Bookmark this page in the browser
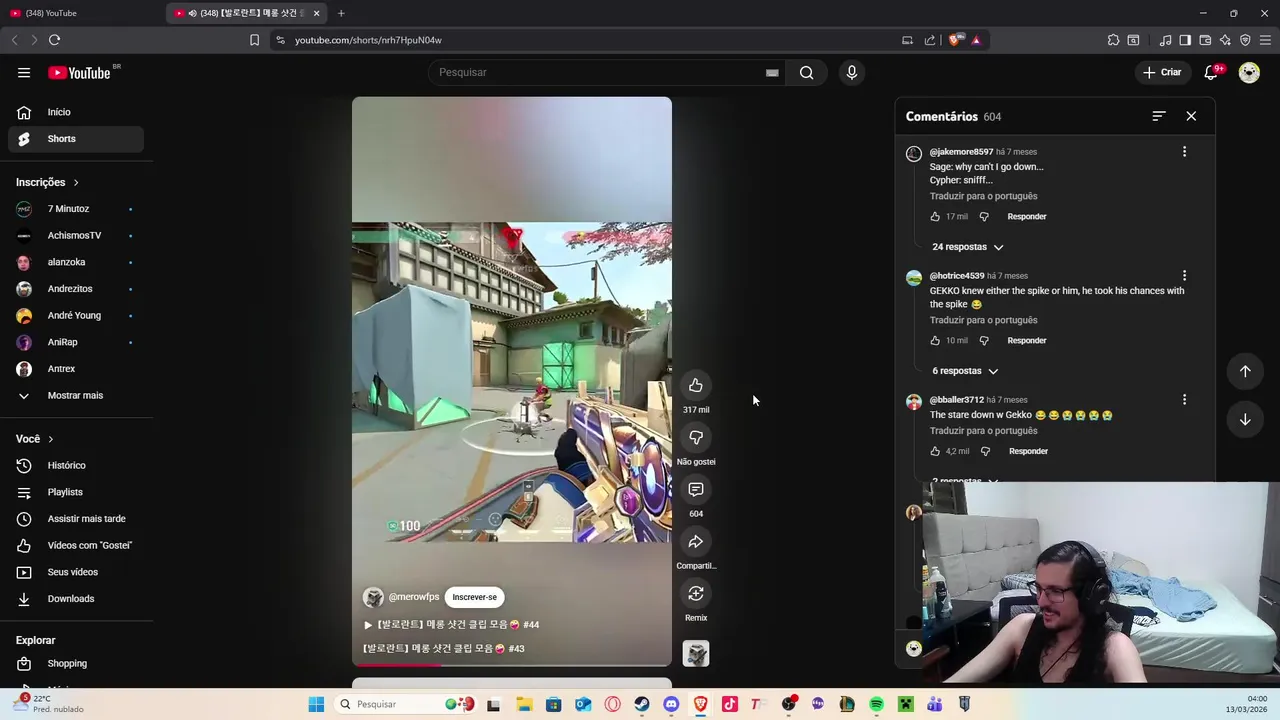Screen dimensions: 1280x720 click(x=254, y=40)
